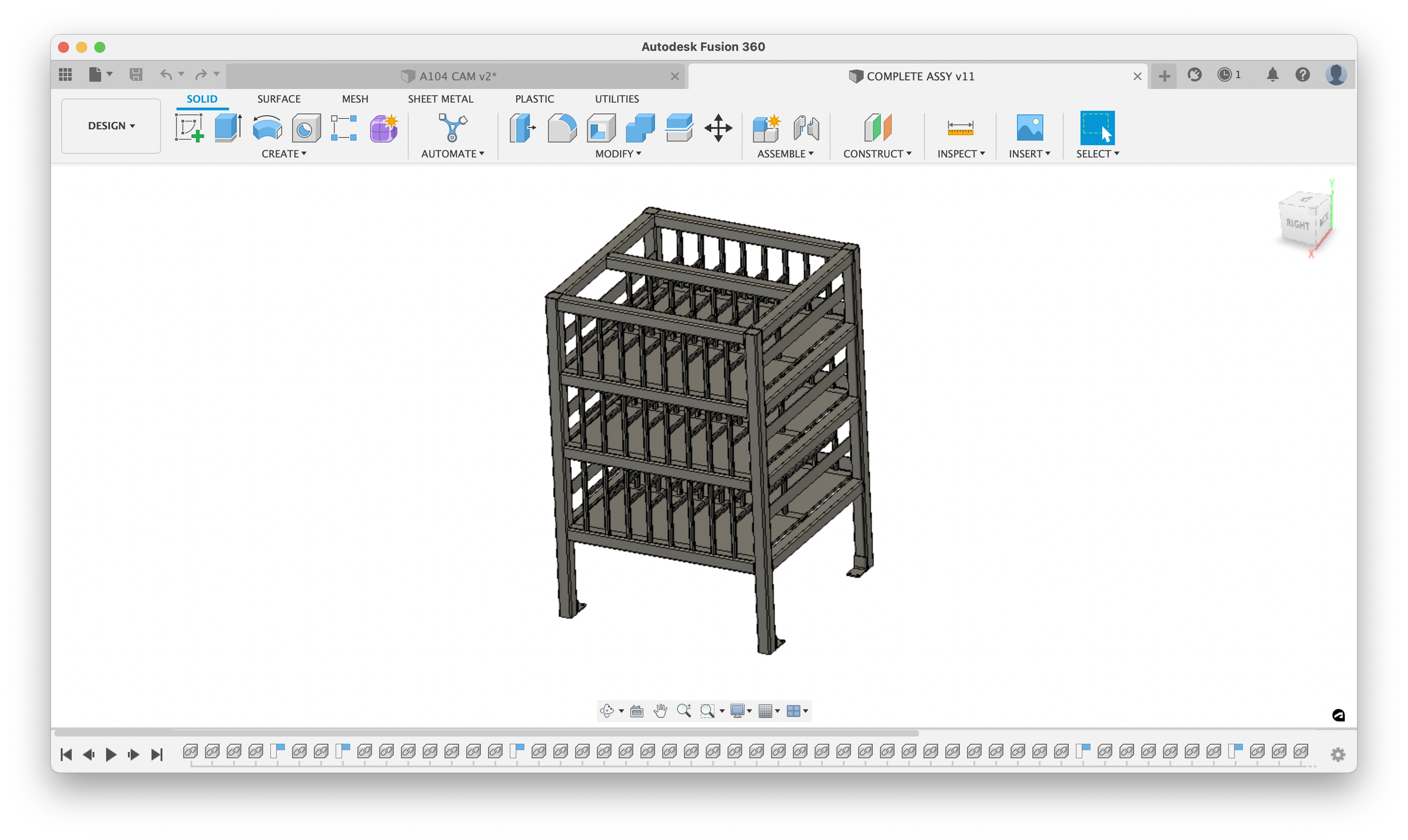Open the Joint tool in Assemble
Screen dimensions: 1408x840
pyautogui.click(x=806, y=127)
